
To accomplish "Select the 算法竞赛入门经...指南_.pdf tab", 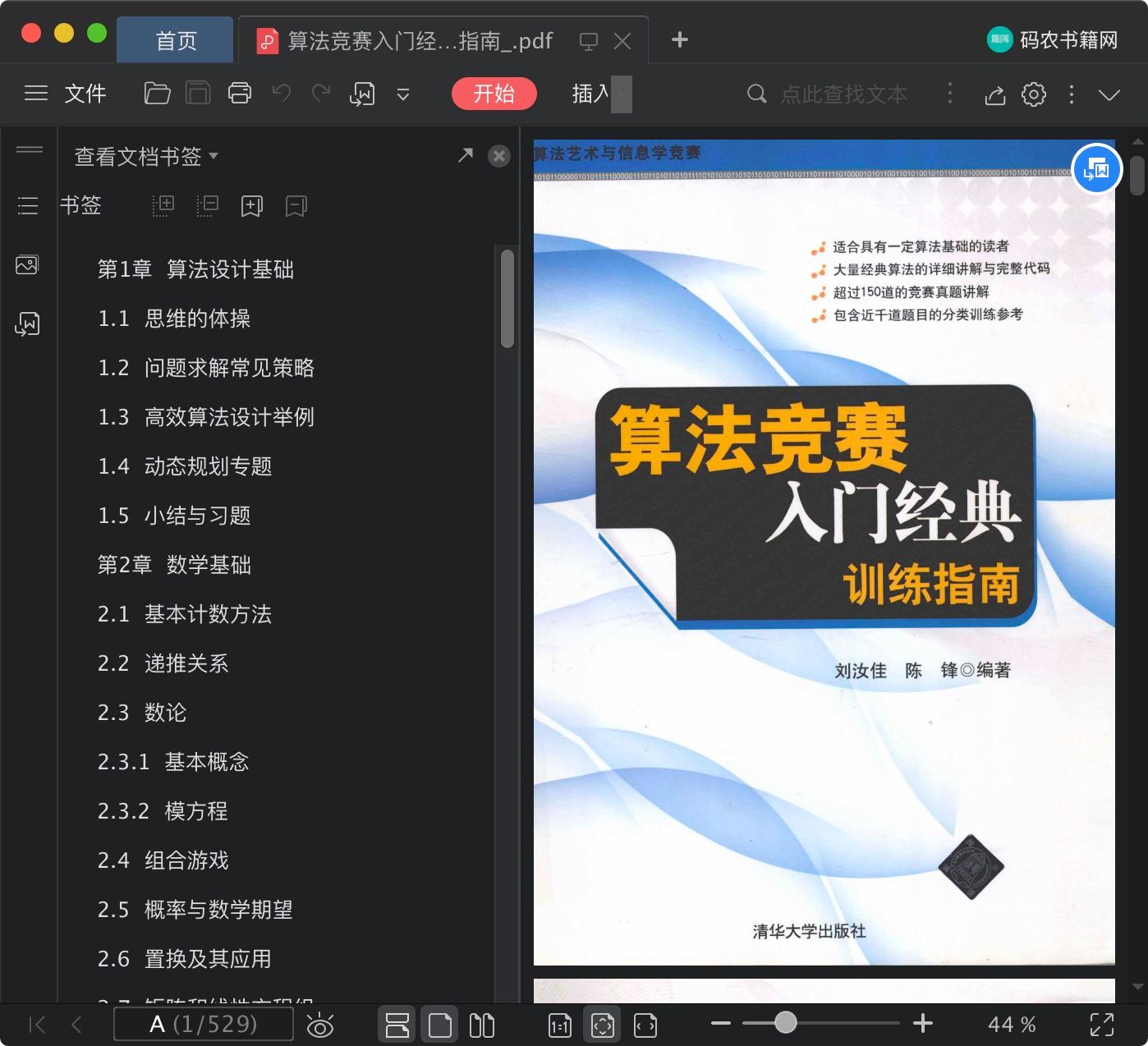I will click(420, 40).
